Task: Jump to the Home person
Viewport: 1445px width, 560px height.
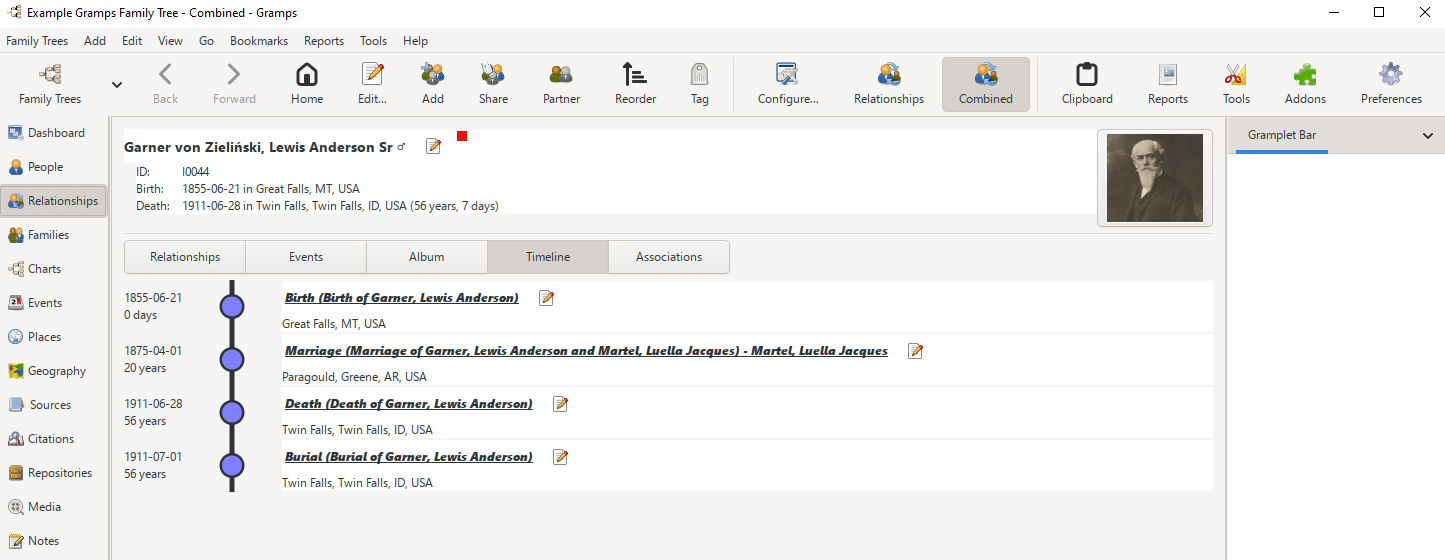Action: click(x=307, y=83)
